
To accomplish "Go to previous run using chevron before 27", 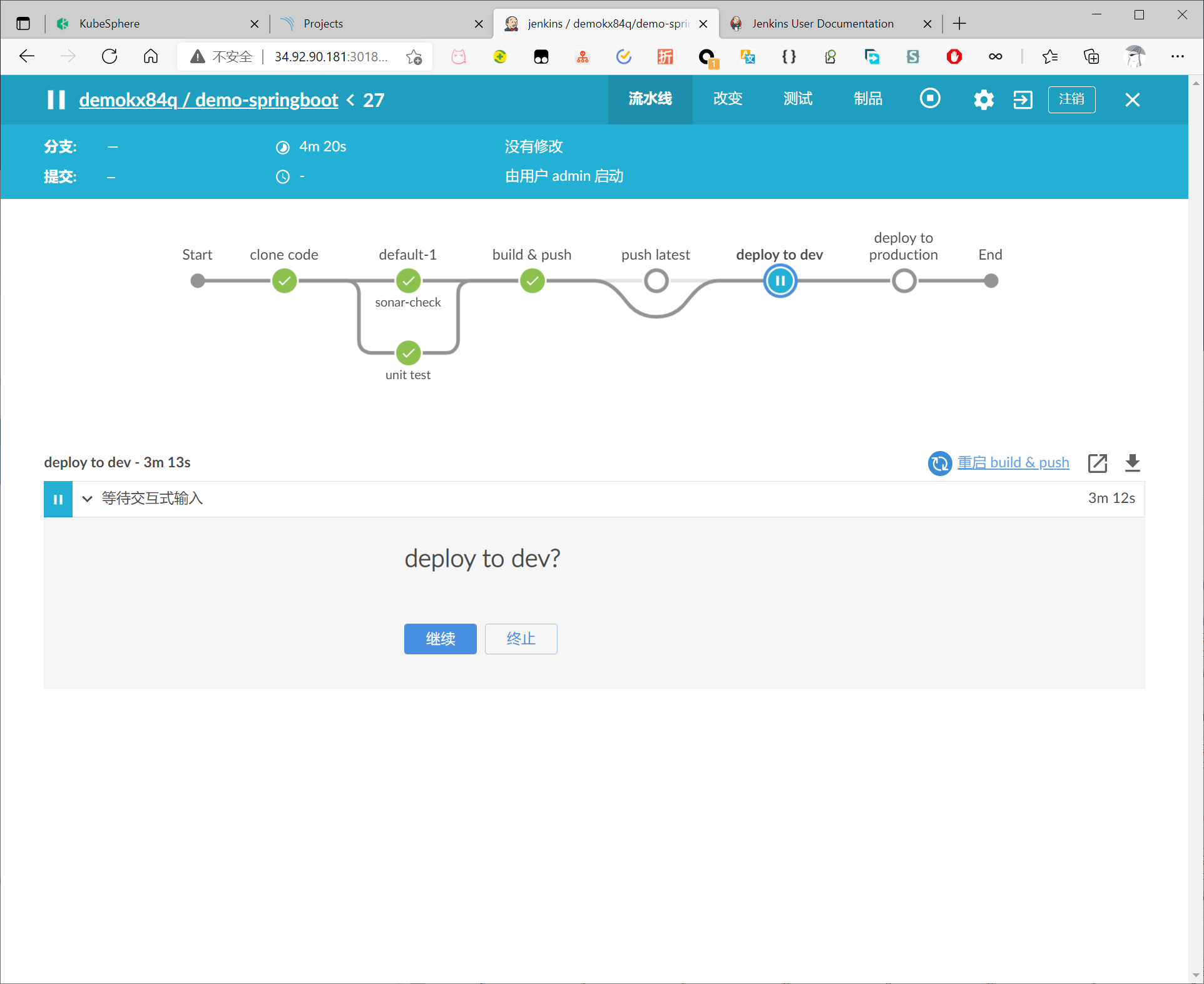I will [350, 100].
